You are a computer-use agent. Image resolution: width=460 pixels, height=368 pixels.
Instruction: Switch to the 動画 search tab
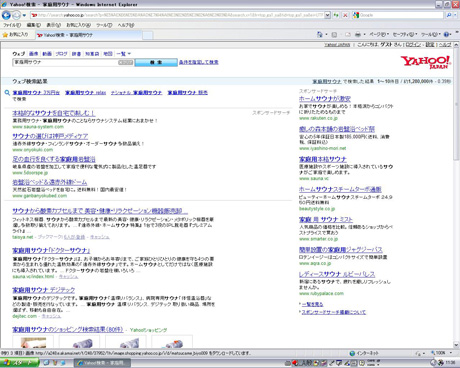(47, 54)
